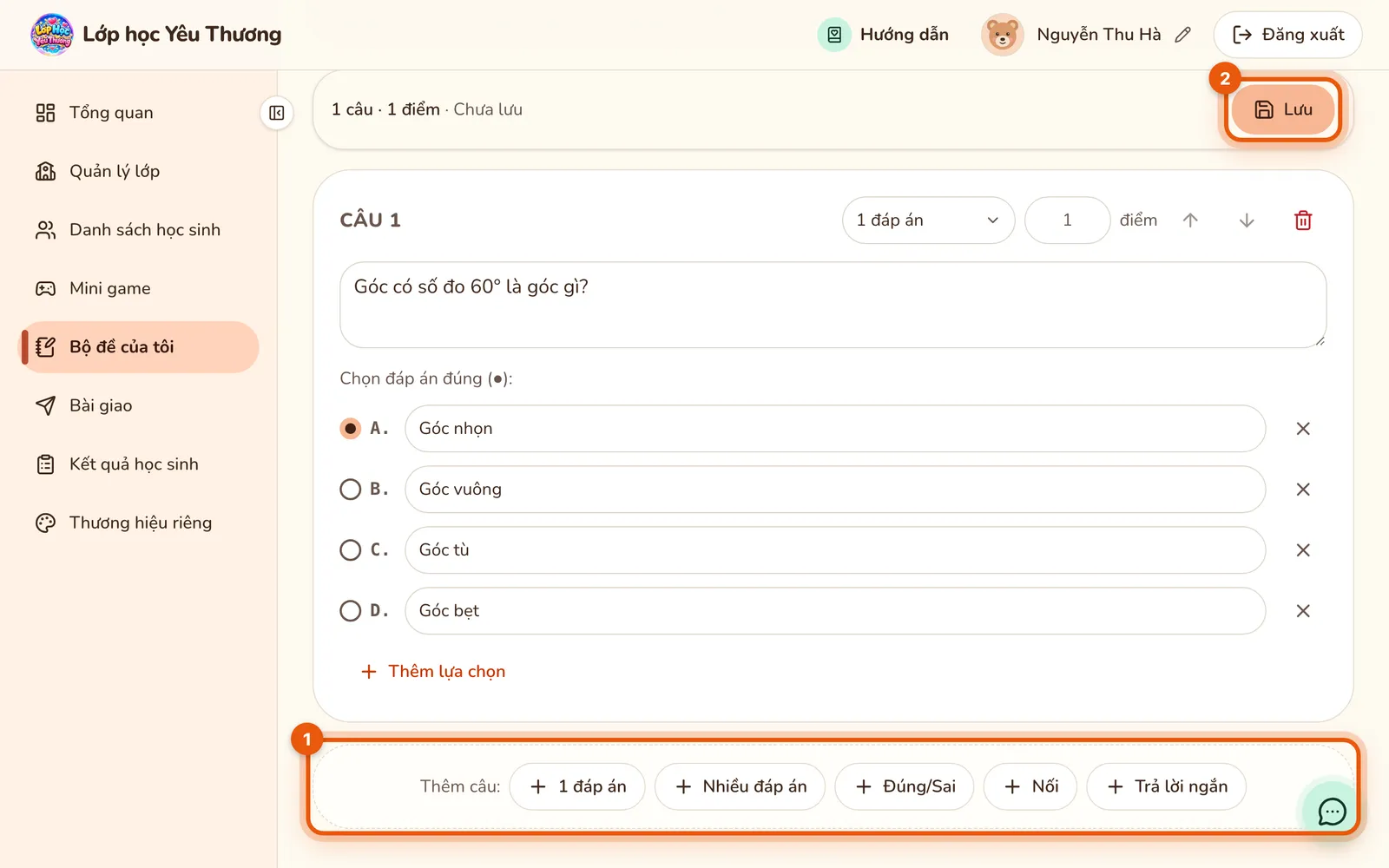Collapse the sidebar panel icon

tap(277, 113)
